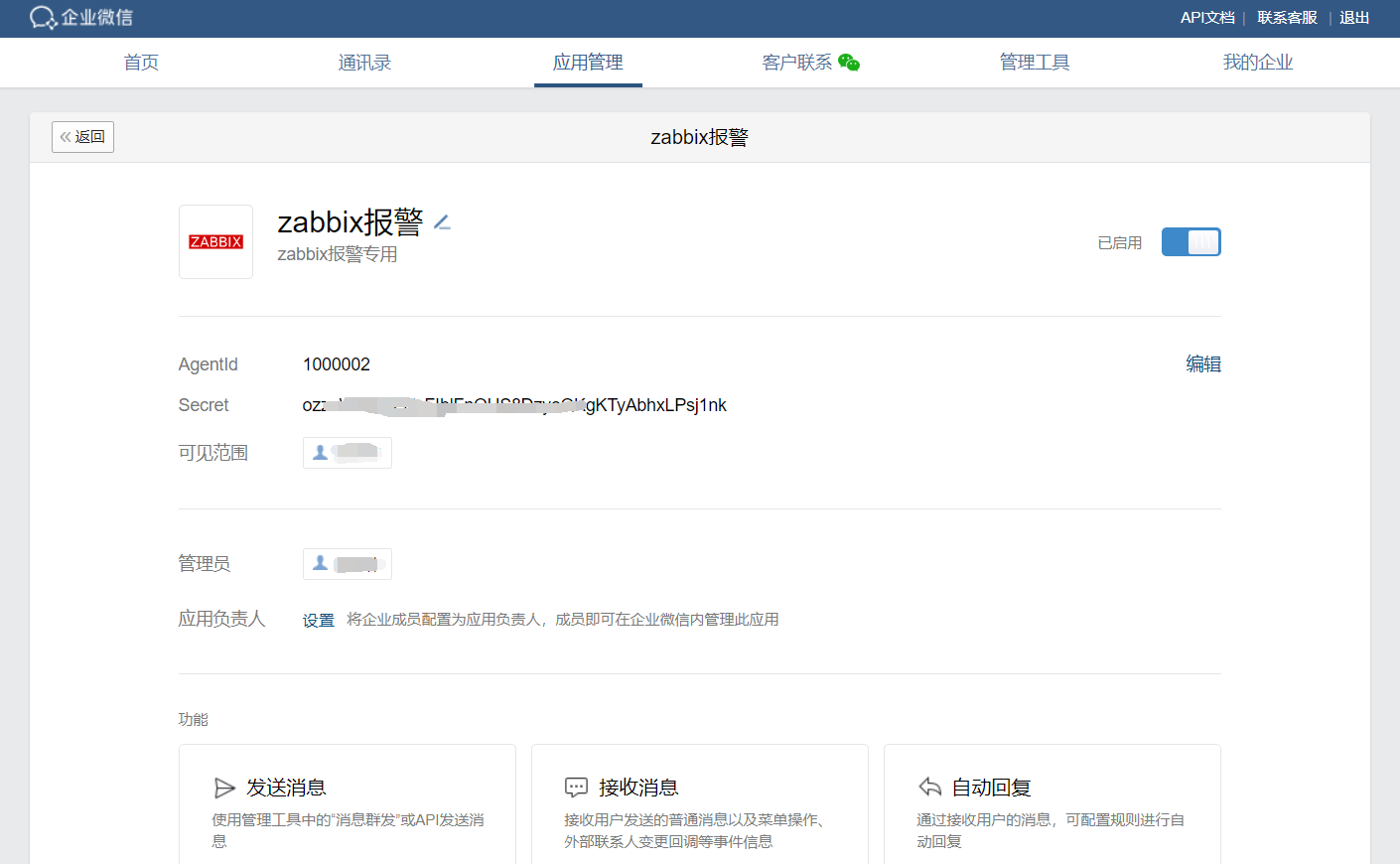Click the person icon in 可见范围 row
The width and height of the screenshot is (1400, 864).
[320, 453]
